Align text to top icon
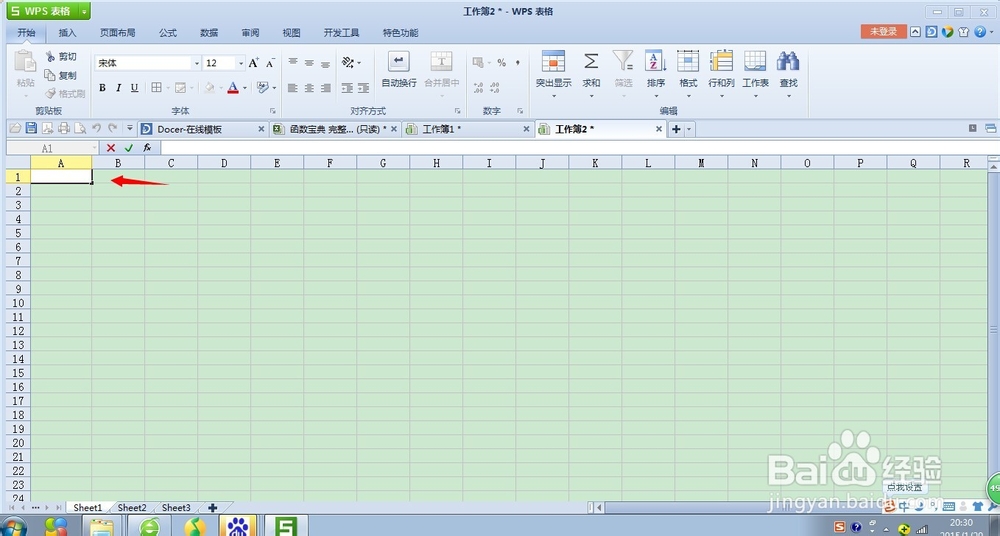The image size is (1000, 536). (x=293, y=62)
